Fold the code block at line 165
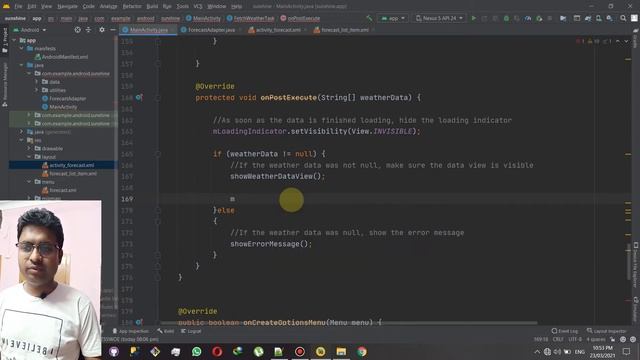640x360 pixels. click(158, 154)
